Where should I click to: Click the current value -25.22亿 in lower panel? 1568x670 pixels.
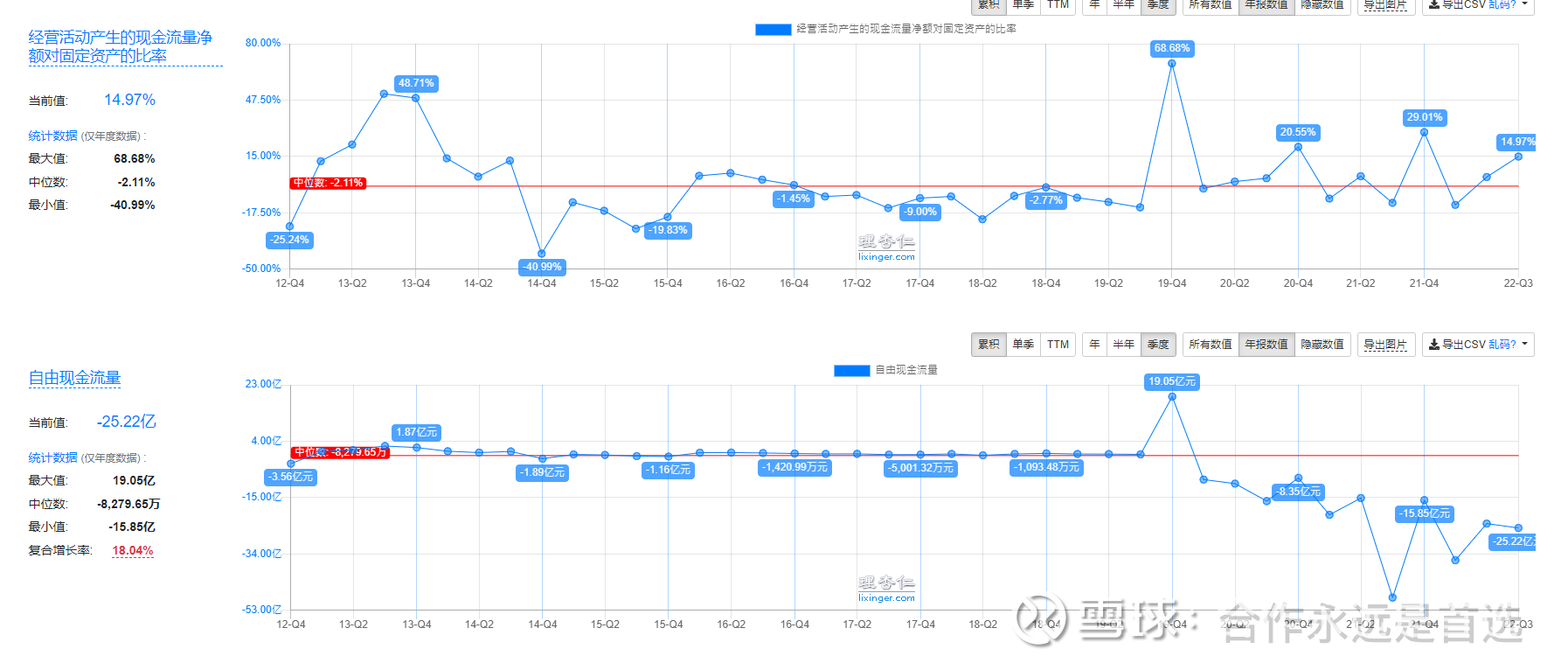pos(127,422)
